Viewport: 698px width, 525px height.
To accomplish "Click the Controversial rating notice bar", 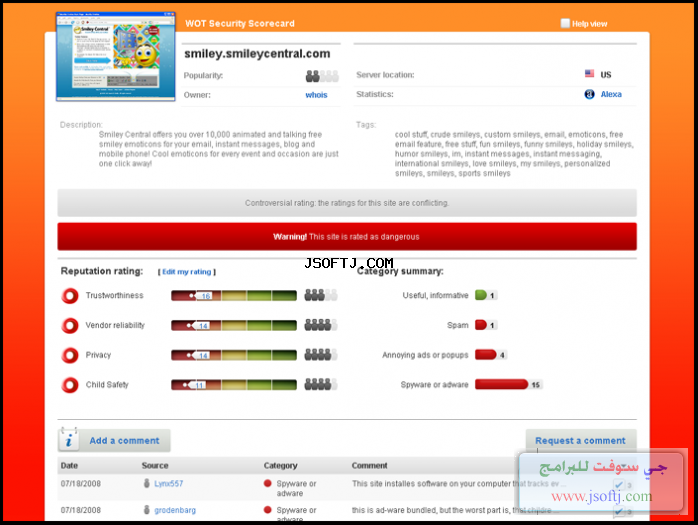I will tap(347, 203).
